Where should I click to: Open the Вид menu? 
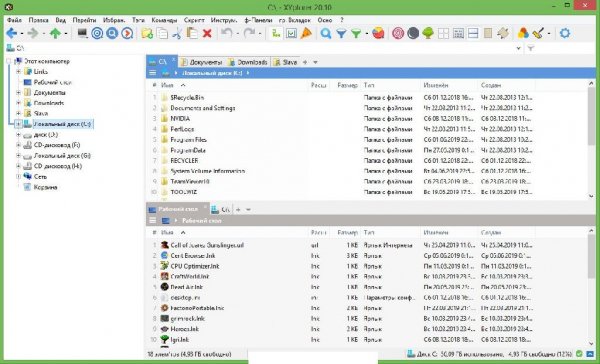60,20
